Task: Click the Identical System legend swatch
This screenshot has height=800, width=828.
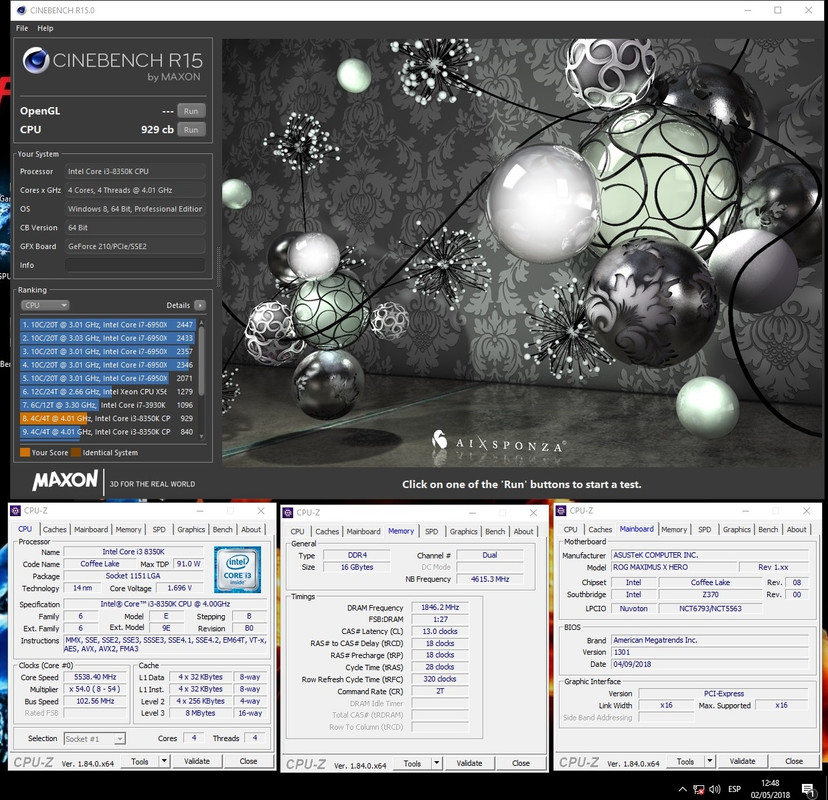Action: [76, 453]
